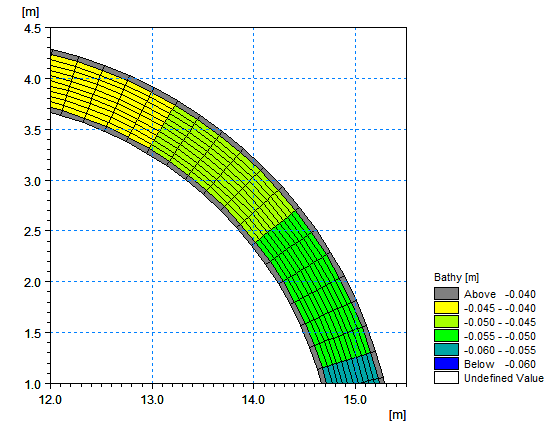Click the x-axis label 13.0

(x=152, y=400)
